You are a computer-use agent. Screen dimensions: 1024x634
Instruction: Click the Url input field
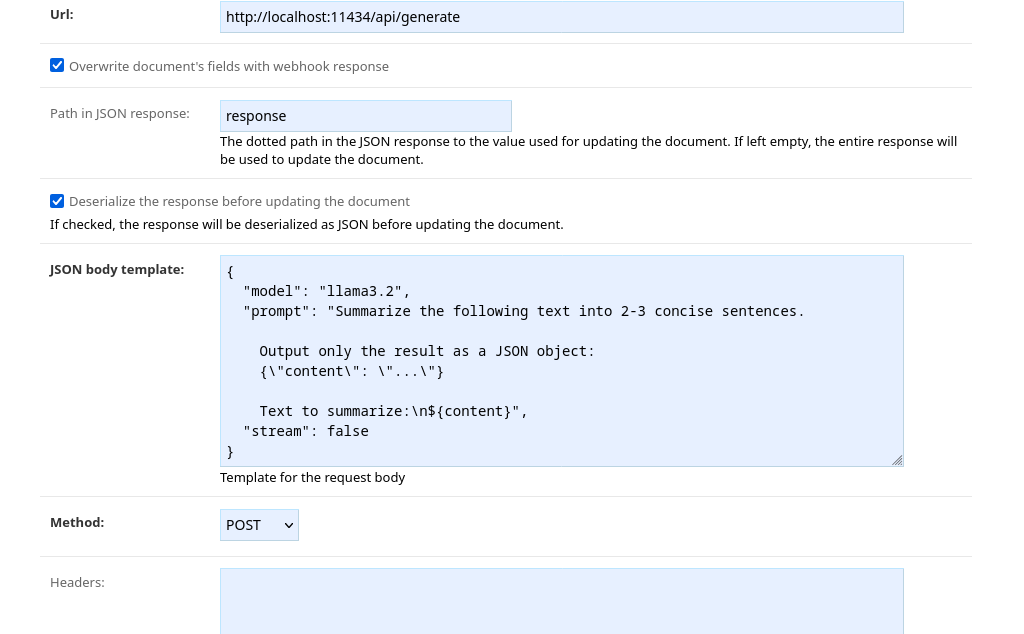pyautogui.click(x=562, y=17)
